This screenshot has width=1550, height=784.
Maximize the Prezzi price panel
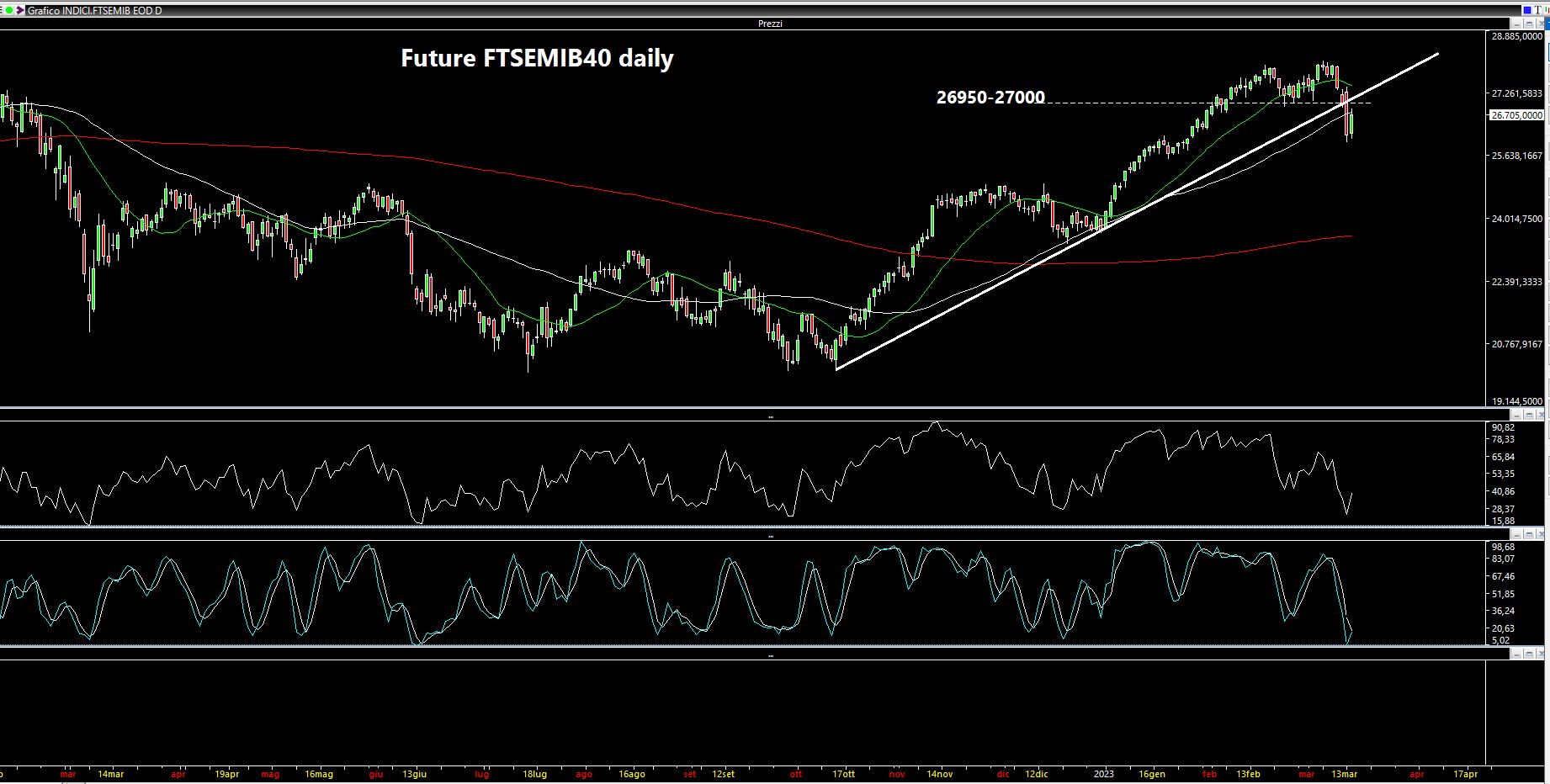tap(1529, 24)
